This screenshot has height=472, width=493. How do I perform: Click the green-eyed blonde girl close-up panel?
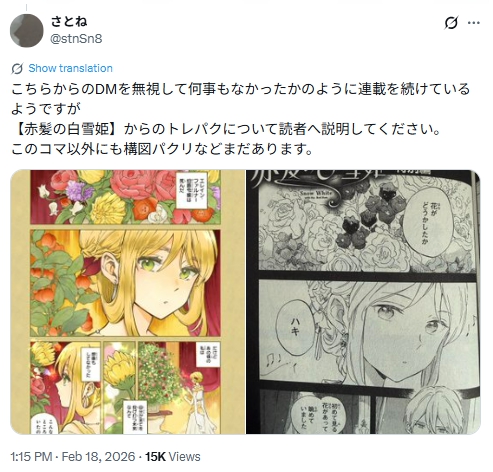[x=125, y=283]
